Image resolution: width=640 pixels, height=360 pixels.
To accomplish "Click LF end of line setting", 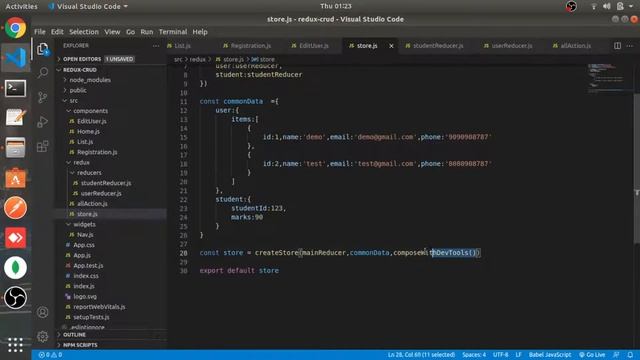I will (x=518, y=355).
